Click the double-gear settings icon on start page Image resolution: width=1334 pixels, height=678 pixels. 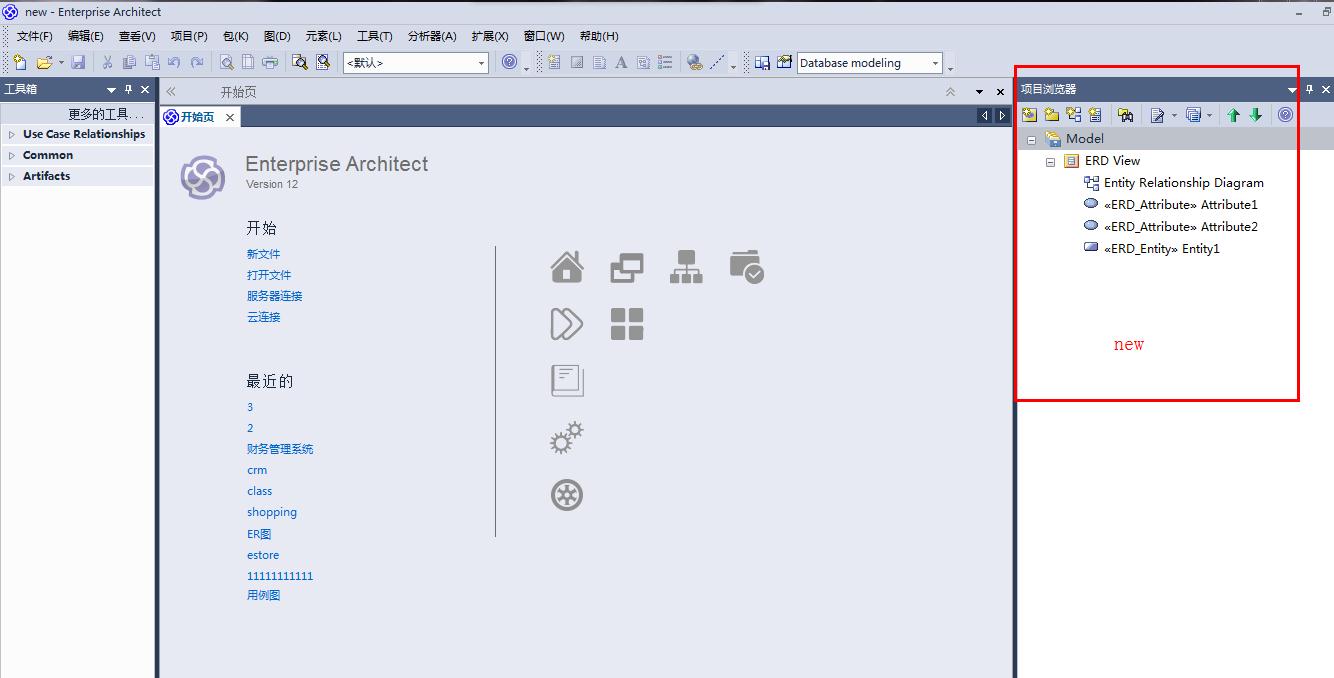(567, 438)
